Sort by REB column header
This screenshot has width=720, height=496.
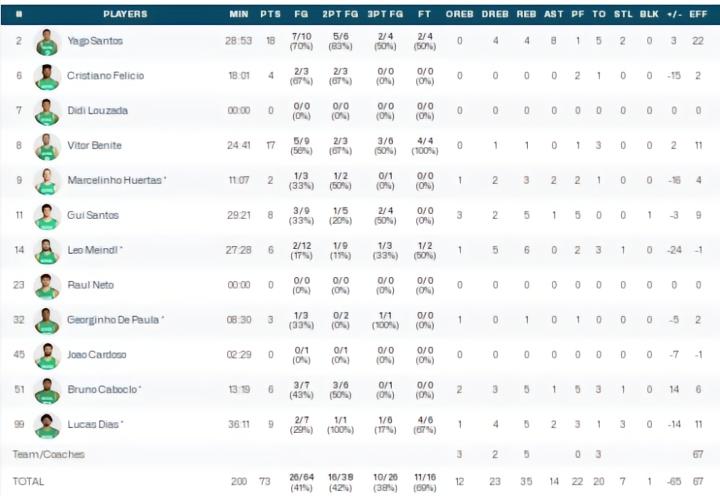pos(526,14)
